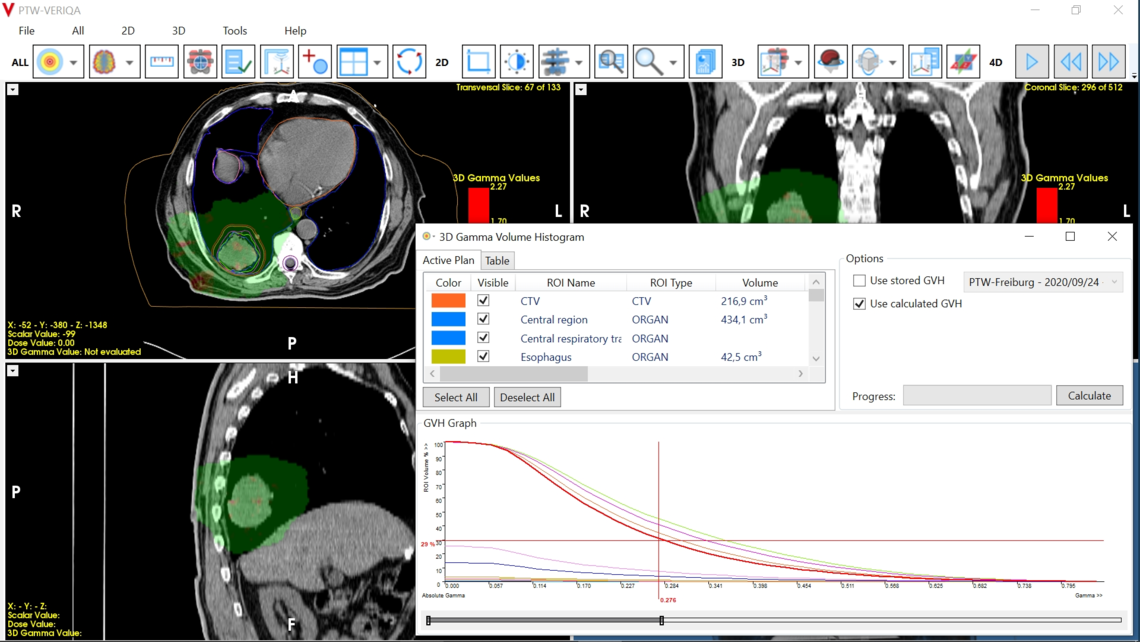Click the circular refresh/sync icon in the toolbar

(408, 61)
